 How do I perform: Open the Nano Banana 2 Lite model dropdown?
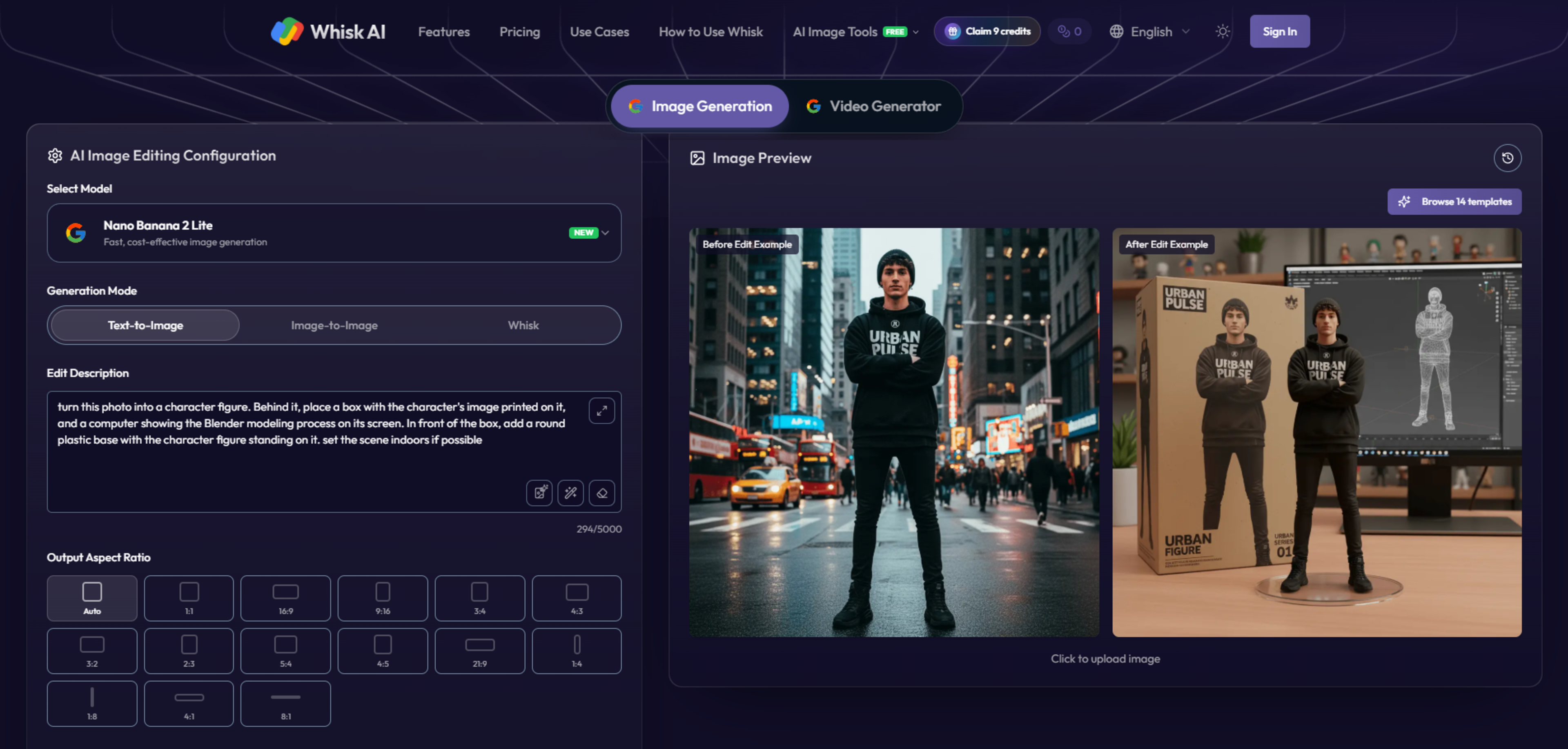point(334,233)
